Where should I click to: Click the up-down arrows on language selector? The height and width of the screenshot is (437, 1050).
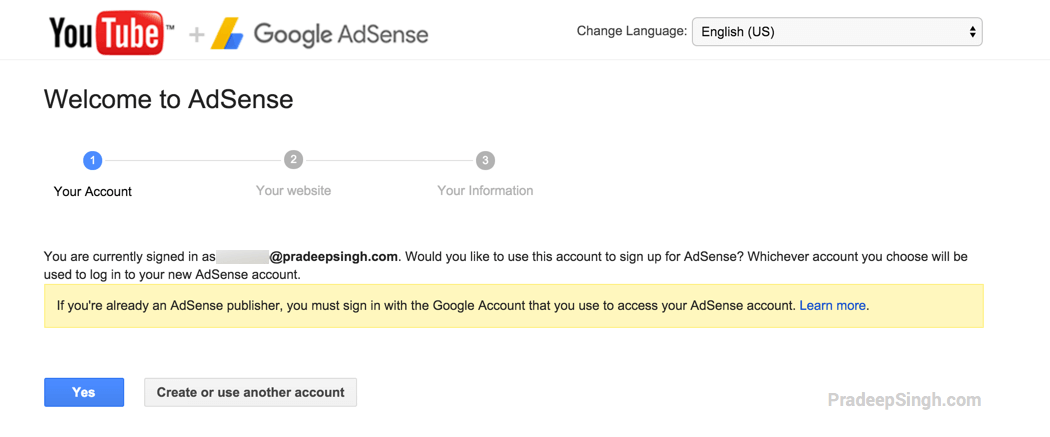972,32
